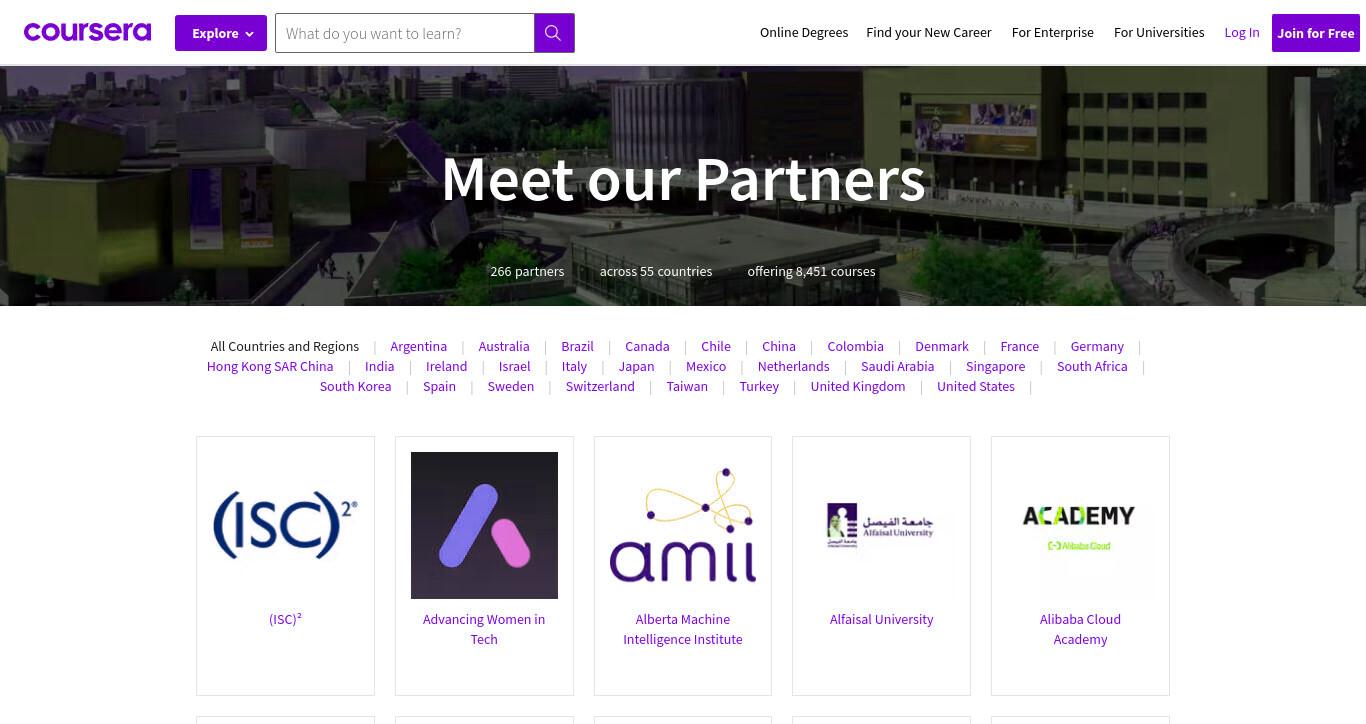Screen dimensions: 1366x724
Task: Show All Countries and Regions
Action: point(285,346)
